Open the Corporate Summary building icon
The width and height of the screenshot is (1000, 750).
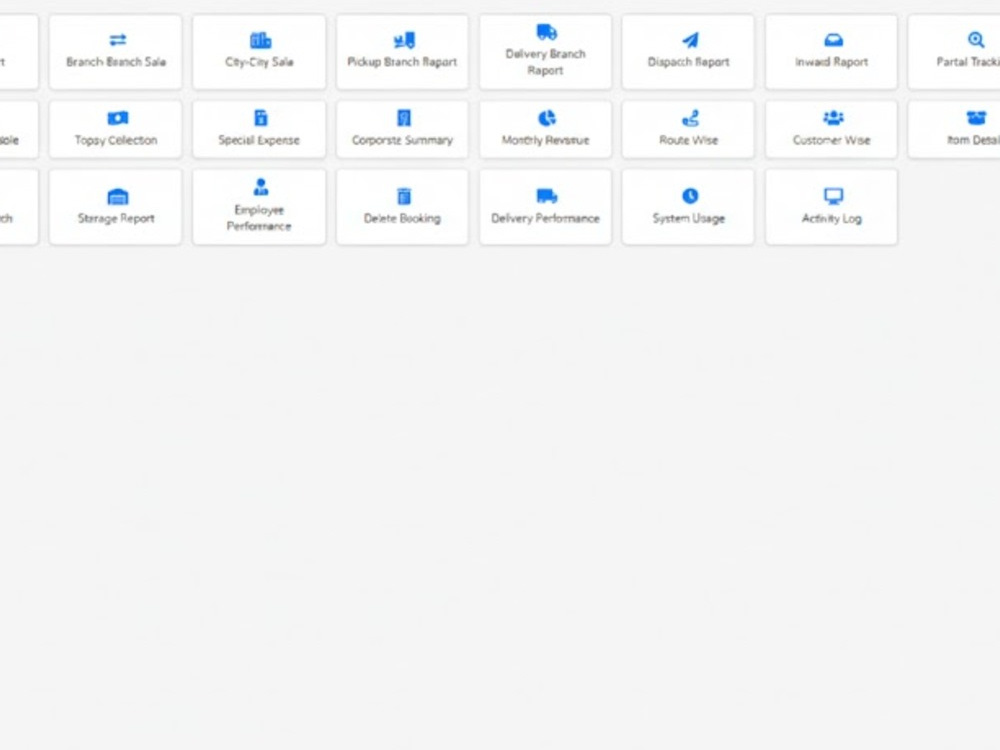pos(404,118)
